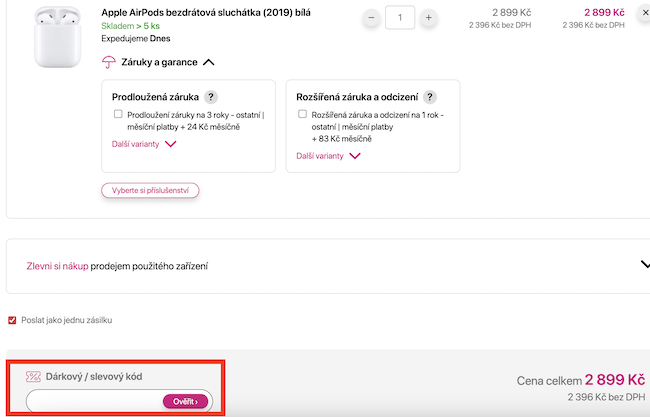This screenshot has width=650, height=417.
Task: Open the Apple AirPods product title link
Action: tap(206, 12)
